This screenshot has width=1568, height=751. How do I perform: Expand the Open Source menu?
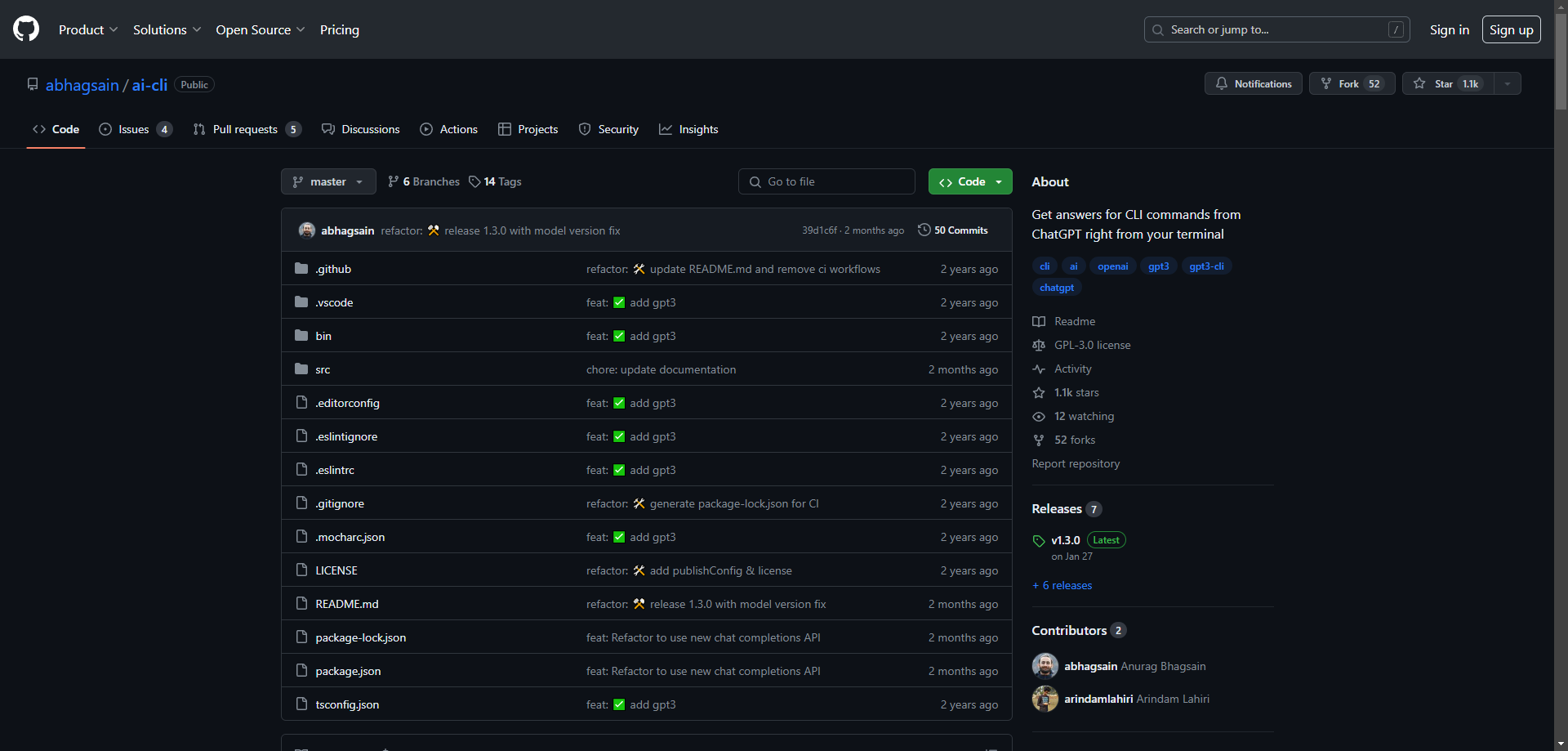point(261,29)
